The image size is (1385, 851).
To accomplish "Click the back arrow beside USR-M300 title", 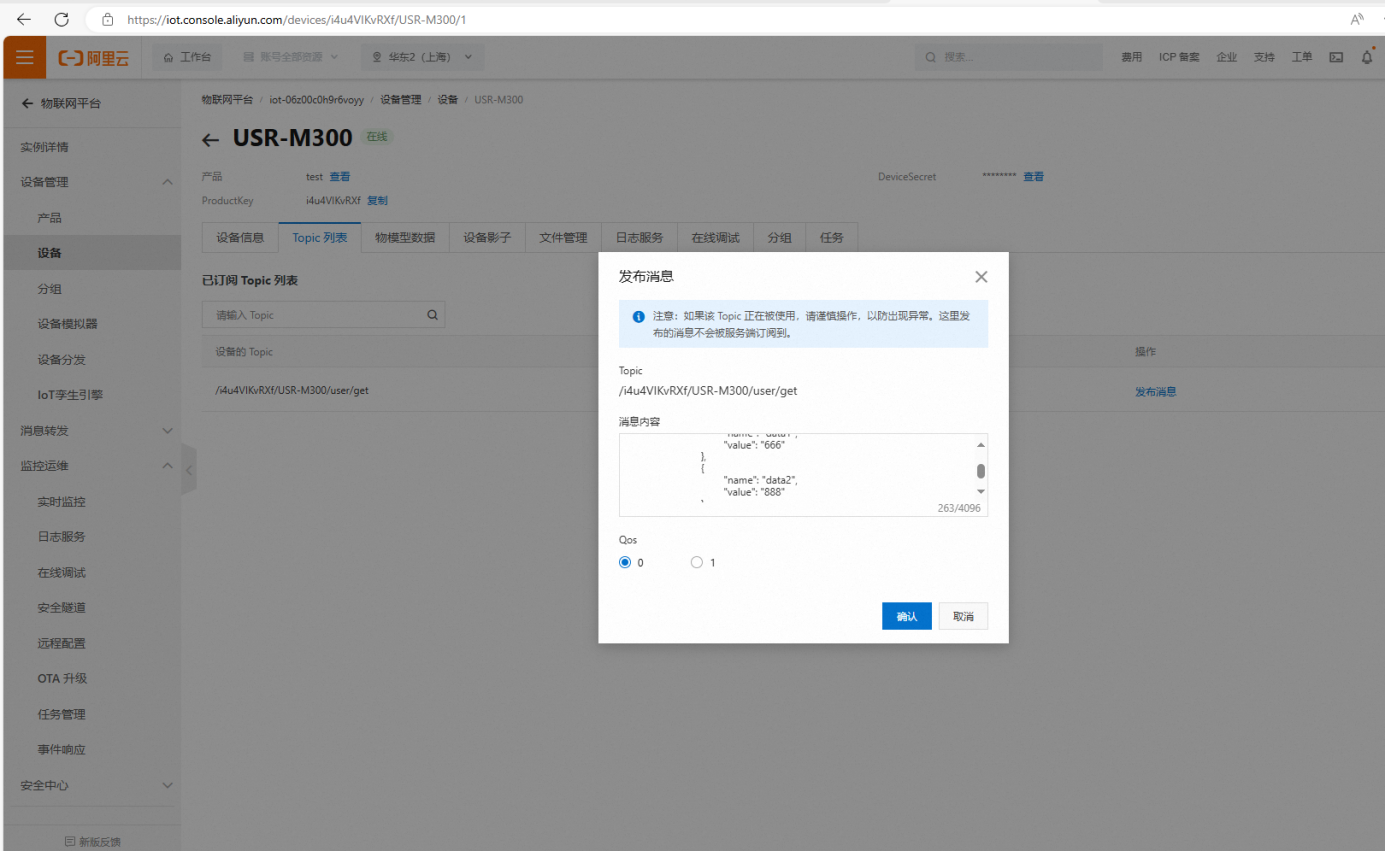I will click(x=210, y=140).
